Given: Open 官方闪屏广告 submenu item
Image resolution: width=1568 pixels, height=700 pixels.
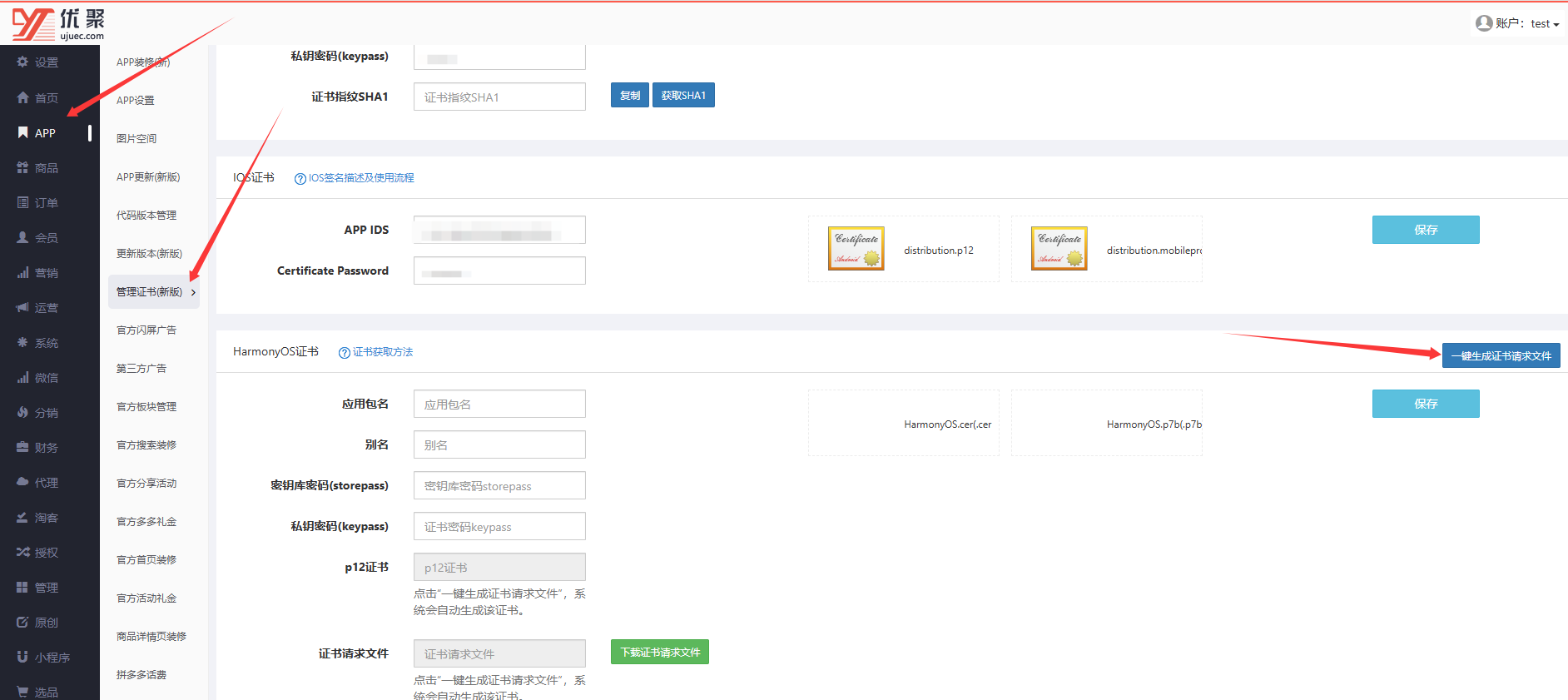Looking at the screenshot, I should 146,330.
